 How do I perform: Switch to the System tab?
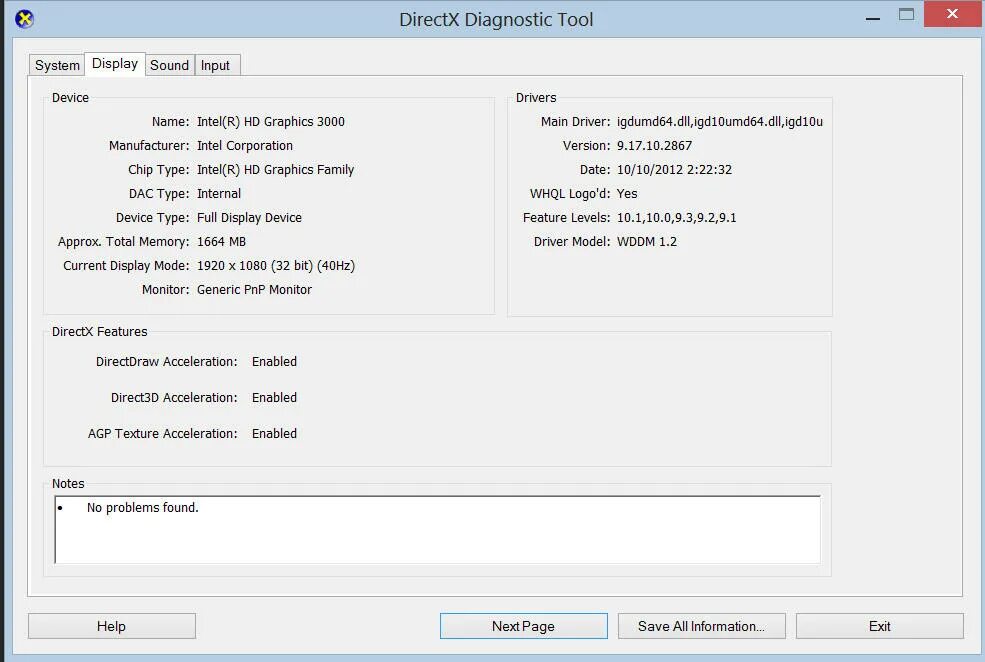coord(57,65)
